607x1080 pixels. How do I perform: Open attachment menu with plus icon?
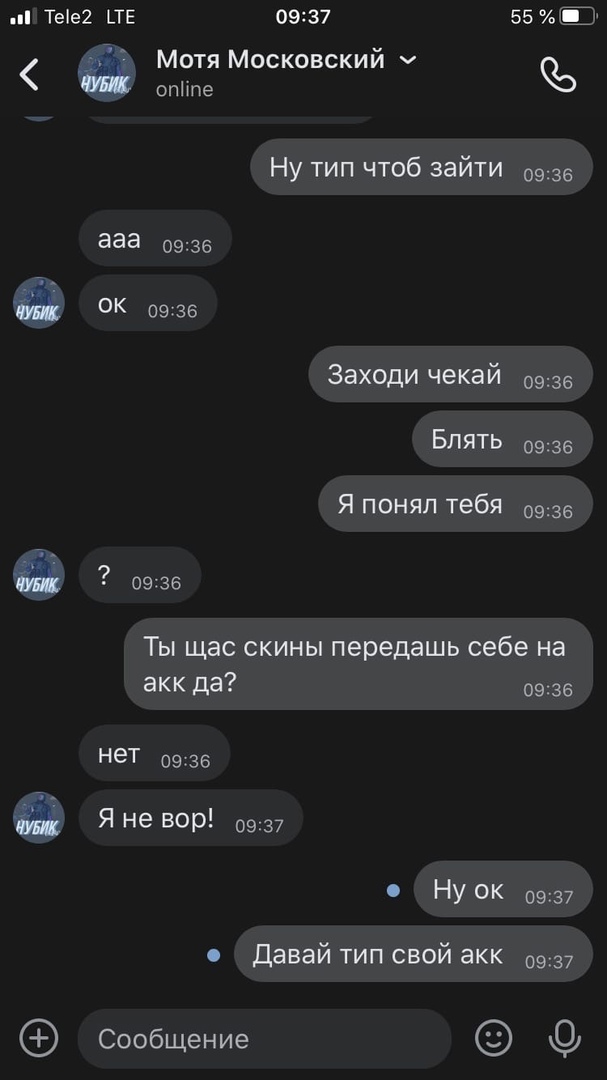[x=39, y=1037]
